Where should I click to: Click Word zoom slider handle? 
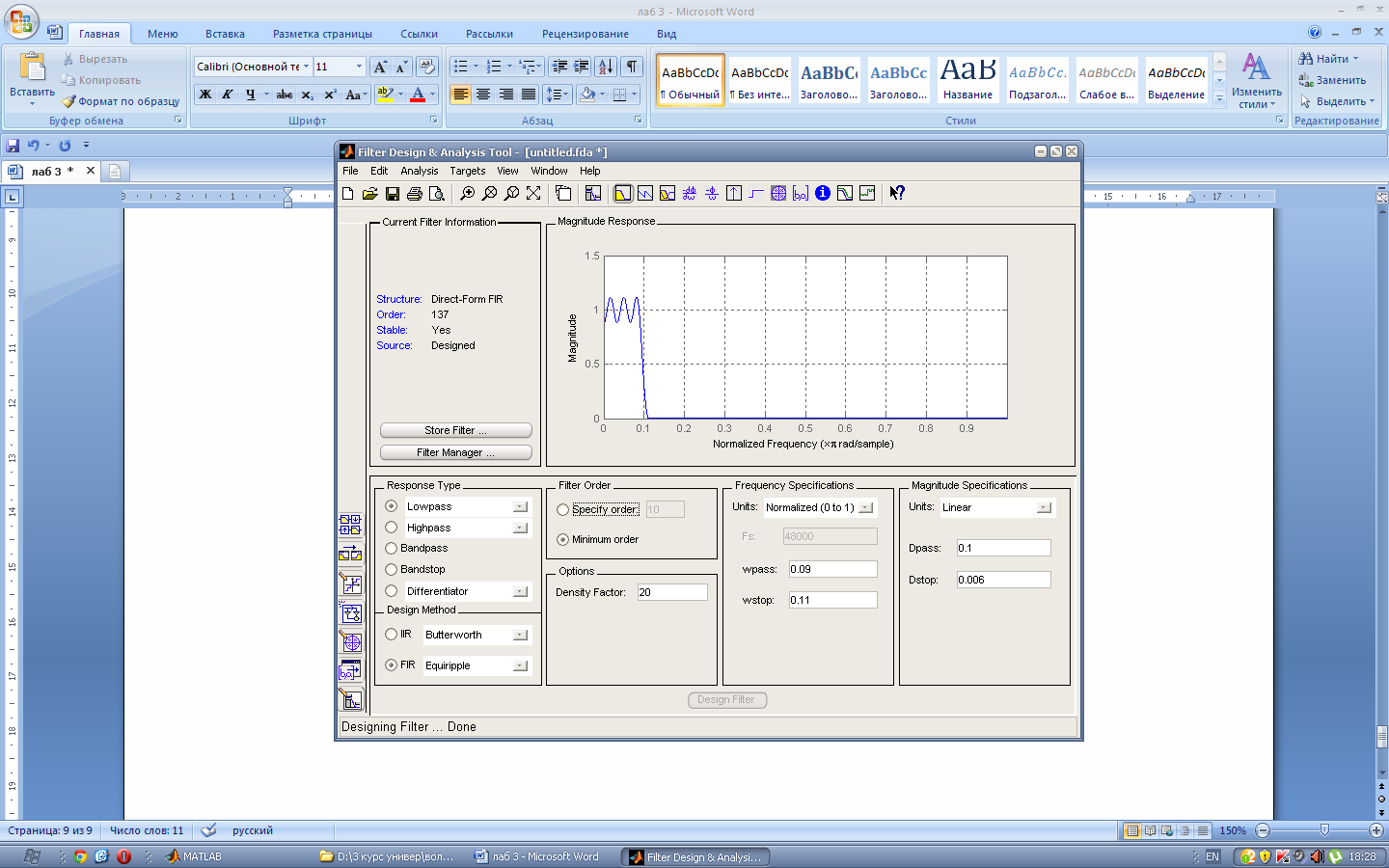click(1324, 830)
